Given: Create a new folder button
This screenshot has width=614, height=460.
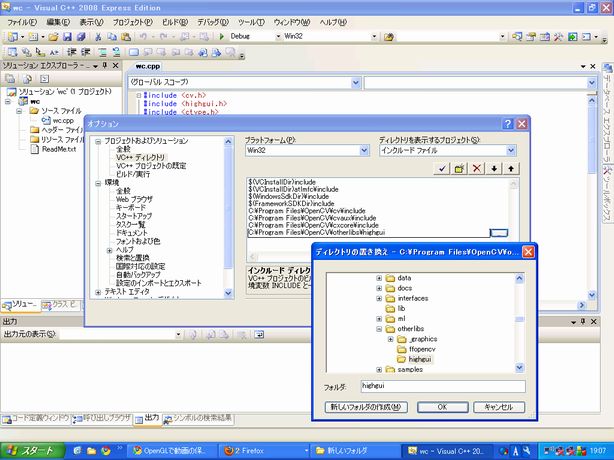Looking at the screenshot, I should (366, 407).
